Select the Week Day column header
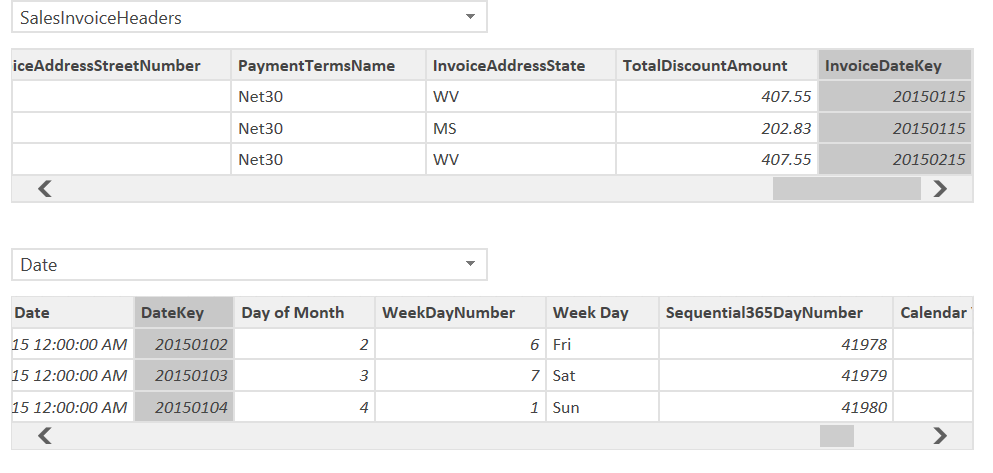Screen dimensions: 993x473 coord(601,313)
